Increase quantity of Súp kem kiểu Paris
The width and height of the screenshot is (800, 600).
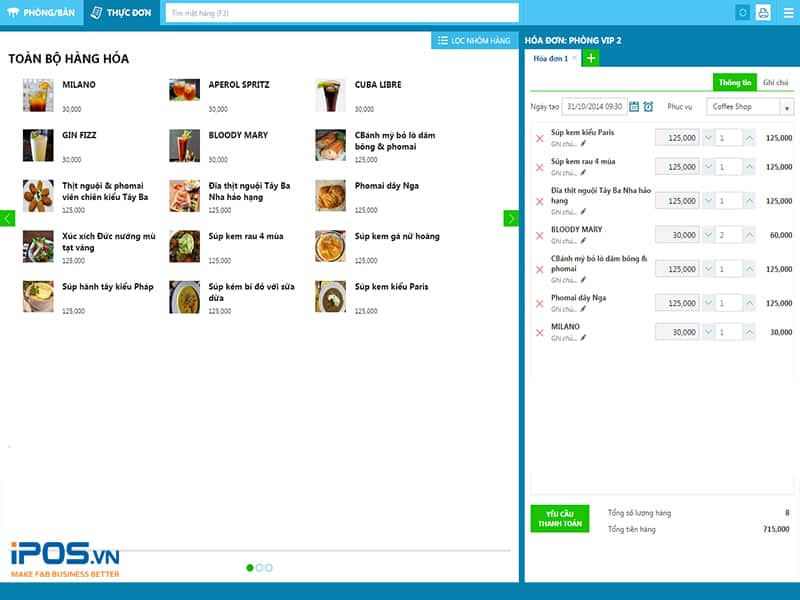tap(749, 138)
